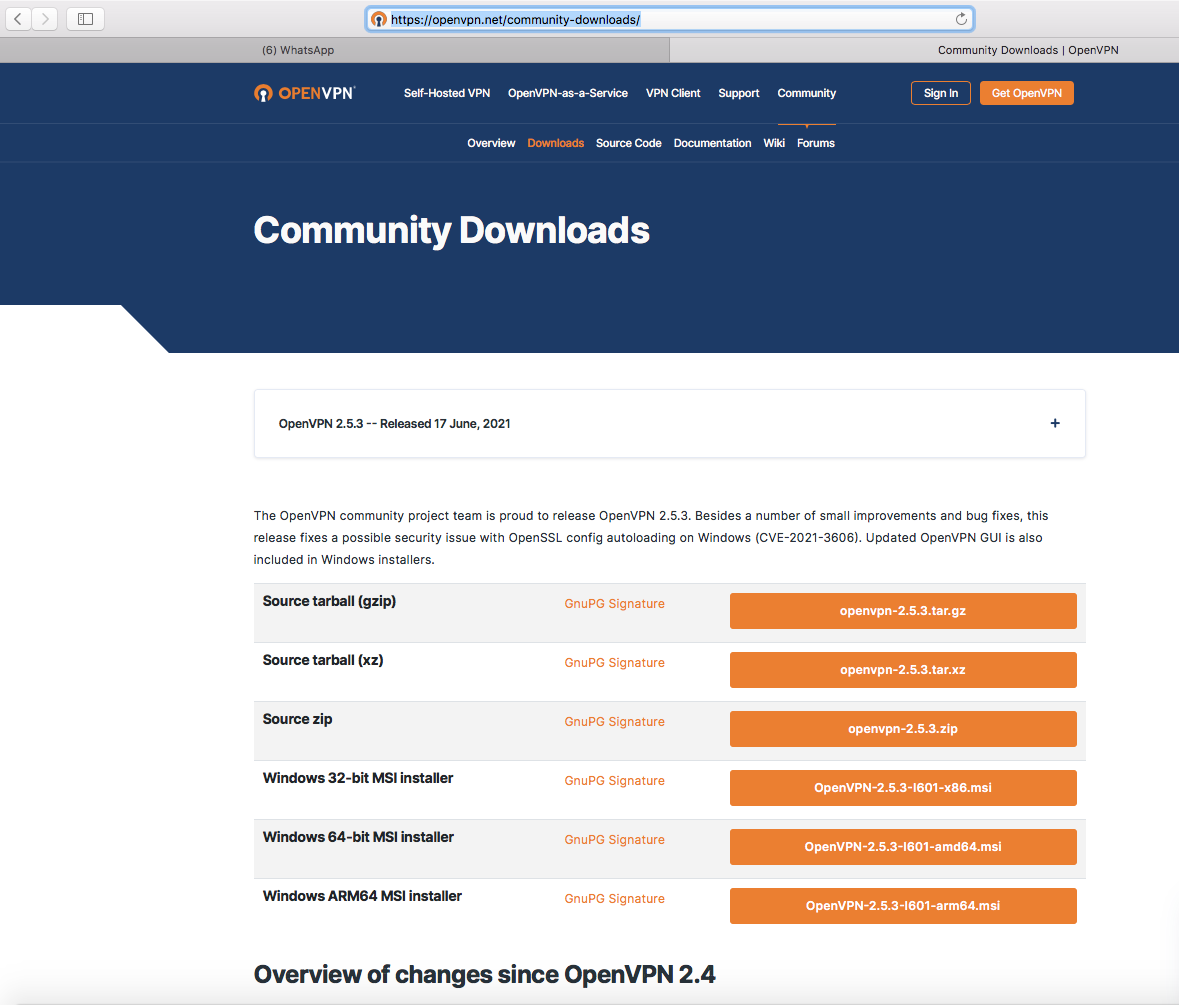The width and height of the screenshot is (1179, 1005).
Task: Click the OpenVPN logo in header
Action: (304, 93)
